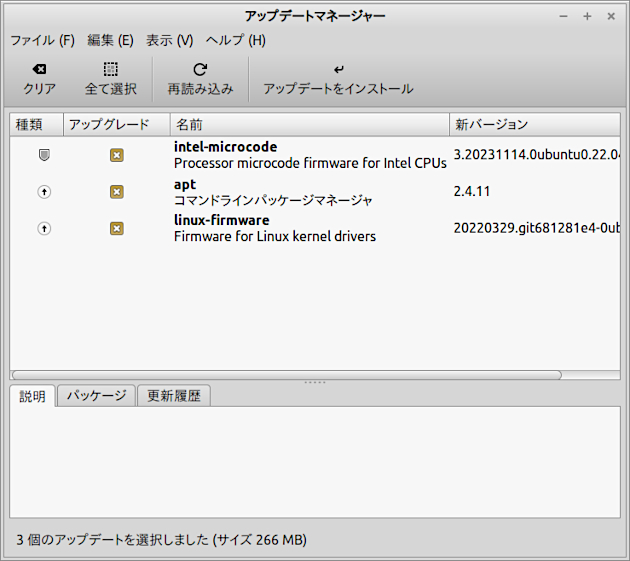Click the Select All (全て選択) icon
The height and width of the screenshot is (561, 630).
pyautogui.click(x=110, y=70)
